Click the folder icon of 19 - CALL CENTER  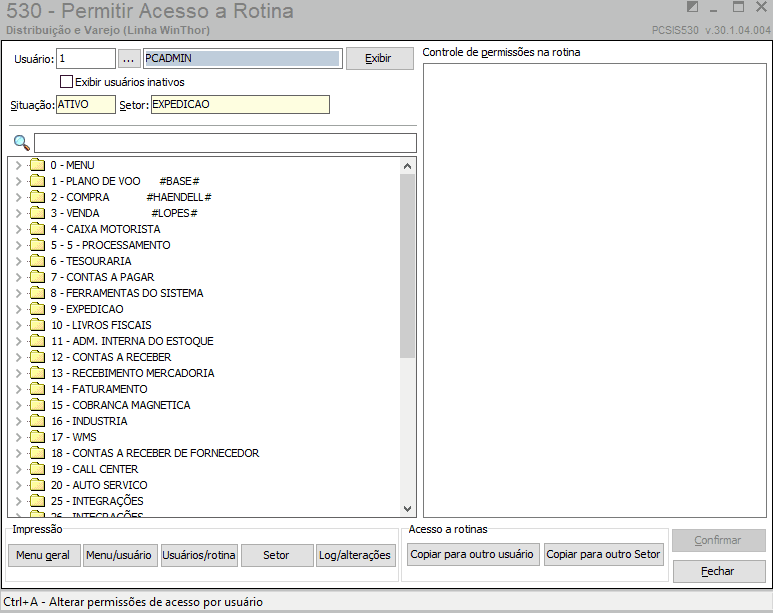pyautogui.click(x=37, y=469)
